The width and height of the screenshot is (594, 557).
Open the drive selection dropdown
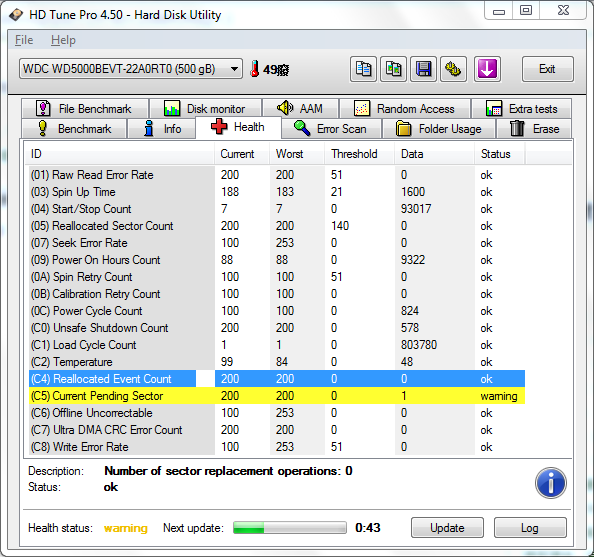click(131, 69)
